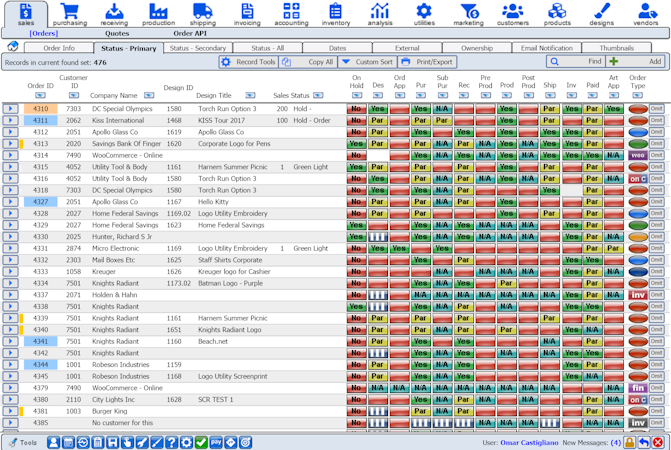Image resolution: width=671 pixels, height=450 pixels.
Task: Click the question mark help icon
Action: pyautogui.click(x=172, y=442)
